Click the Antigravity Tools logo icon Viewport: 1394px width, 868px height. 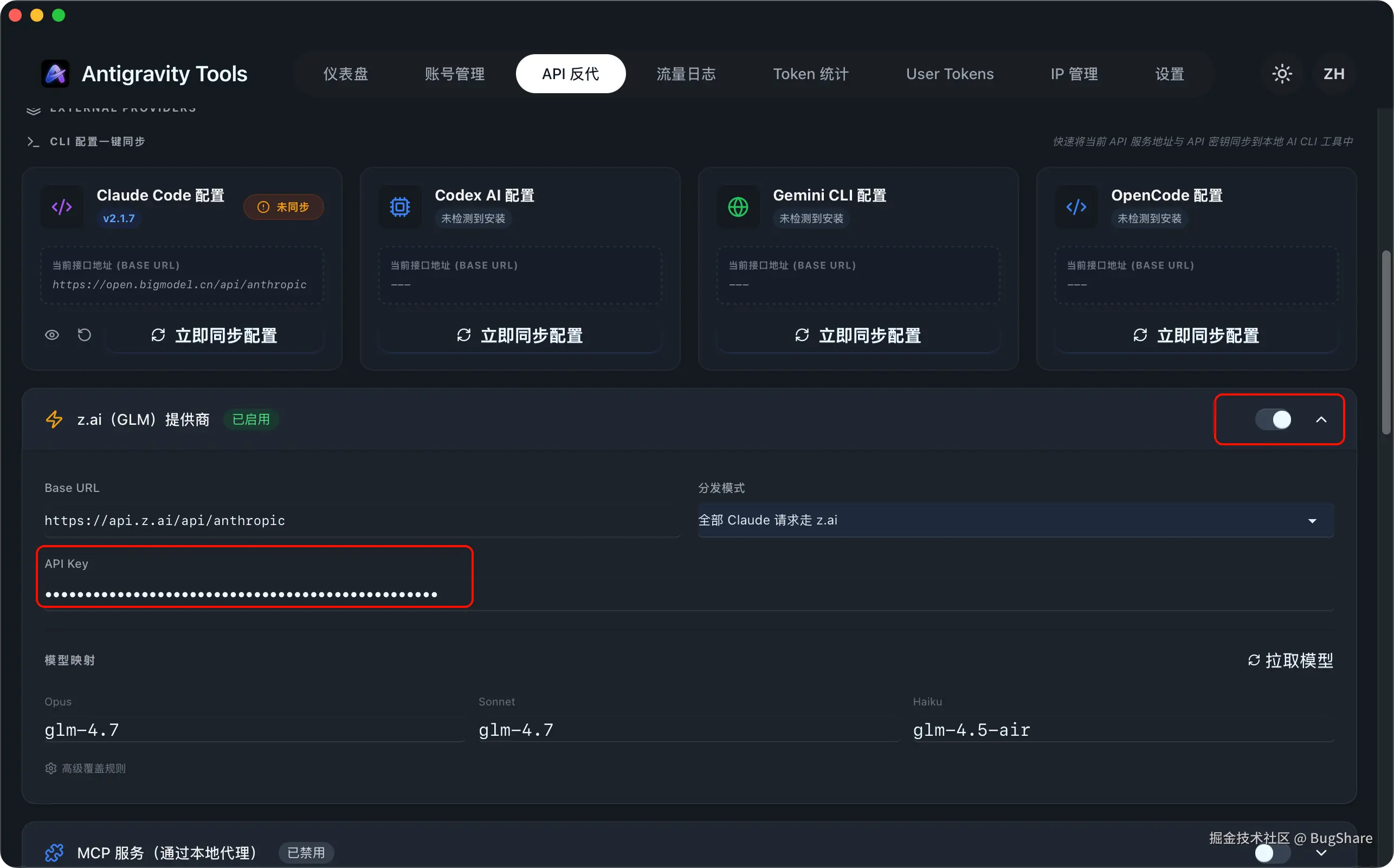click(x=55, y=74)
